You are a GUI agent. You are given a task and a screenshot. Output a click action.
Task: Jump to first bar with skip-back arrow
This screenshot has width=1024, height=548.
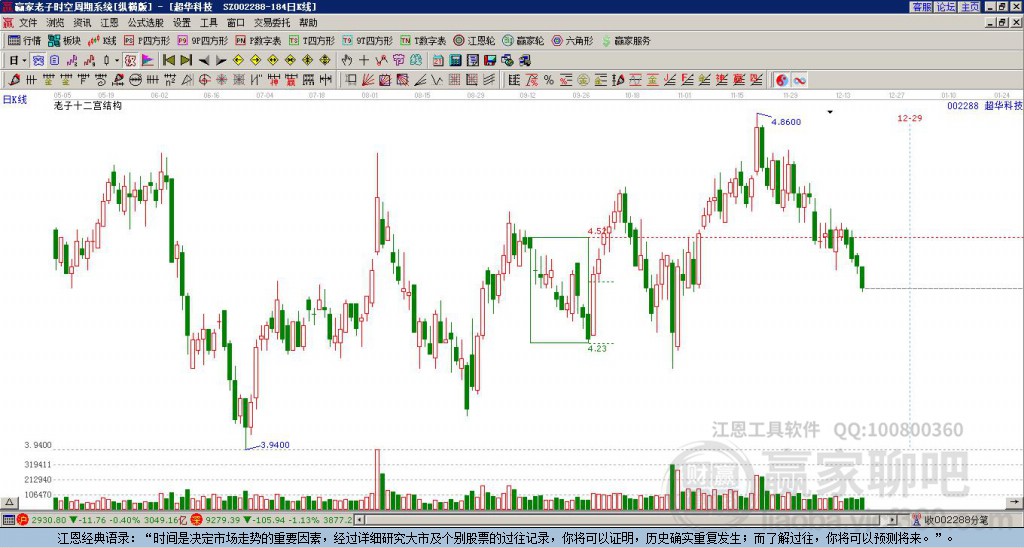[168, 61]
